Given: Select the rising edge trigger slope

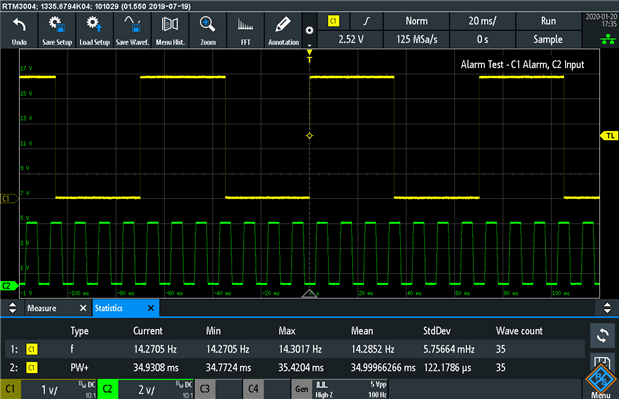Looking at the screenshot, I should (x=367, y=21).
